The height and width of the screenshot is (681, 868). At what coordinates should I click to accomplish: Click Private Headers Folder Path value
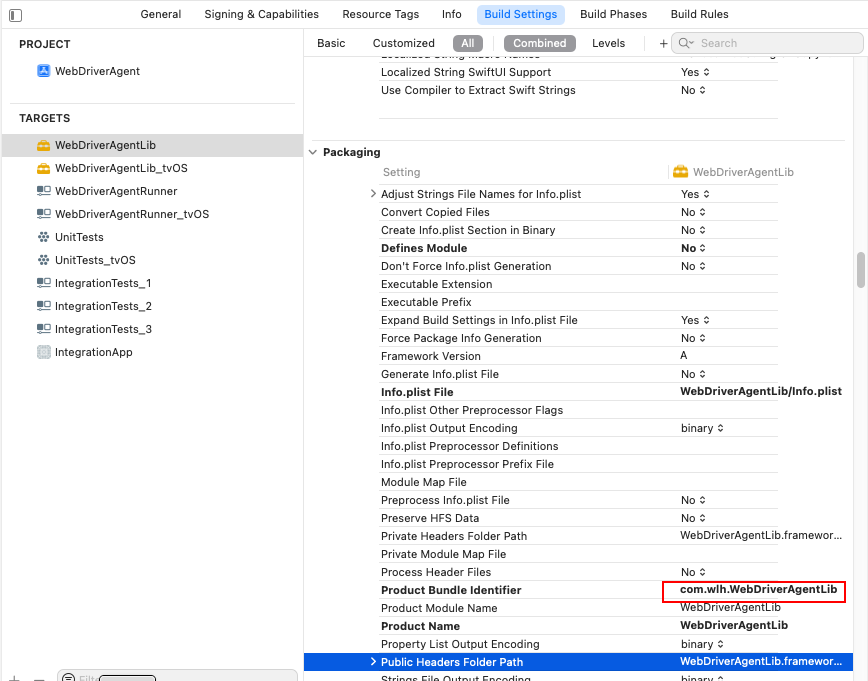coord(761,535)
